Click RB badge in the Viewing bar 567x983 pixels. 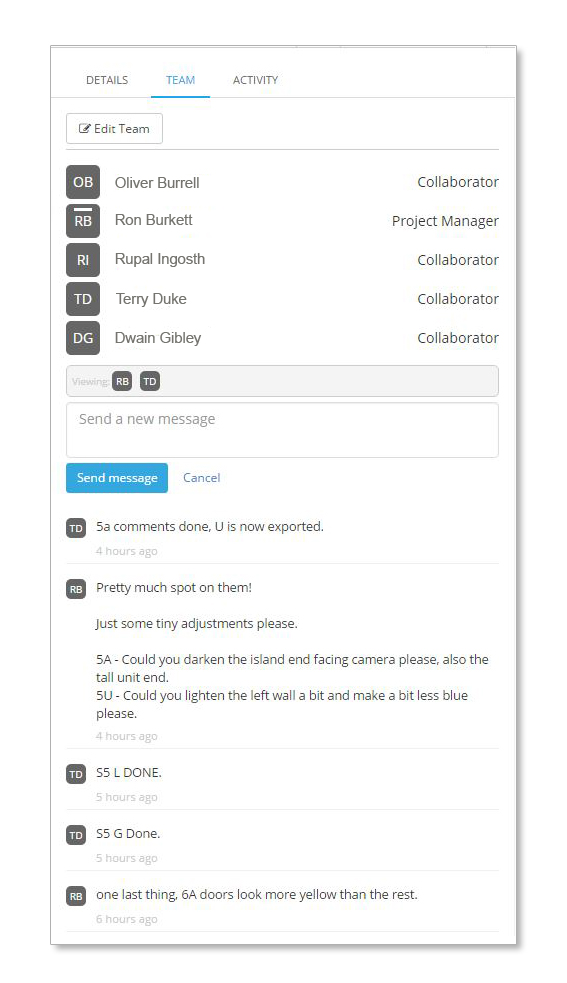(122, 381)
